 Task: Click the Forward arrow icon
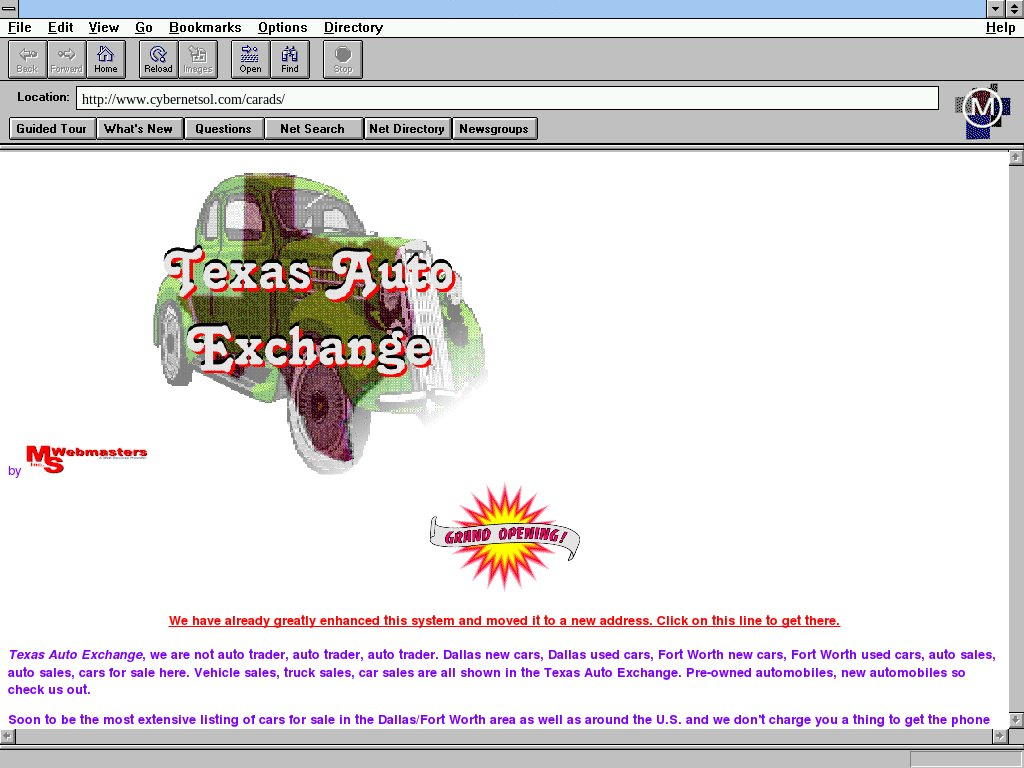66,59
